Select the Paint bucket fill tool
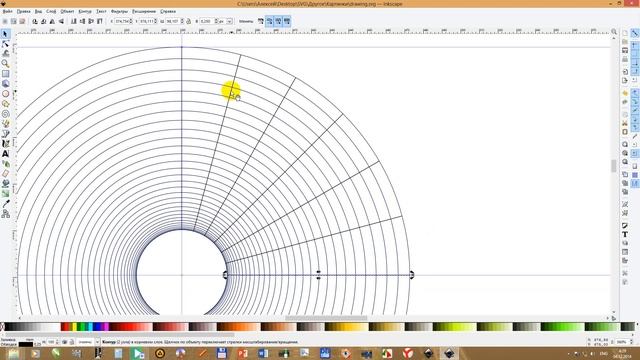The width and height of the screenshot is (640, 360). click(x=5, y=184)
